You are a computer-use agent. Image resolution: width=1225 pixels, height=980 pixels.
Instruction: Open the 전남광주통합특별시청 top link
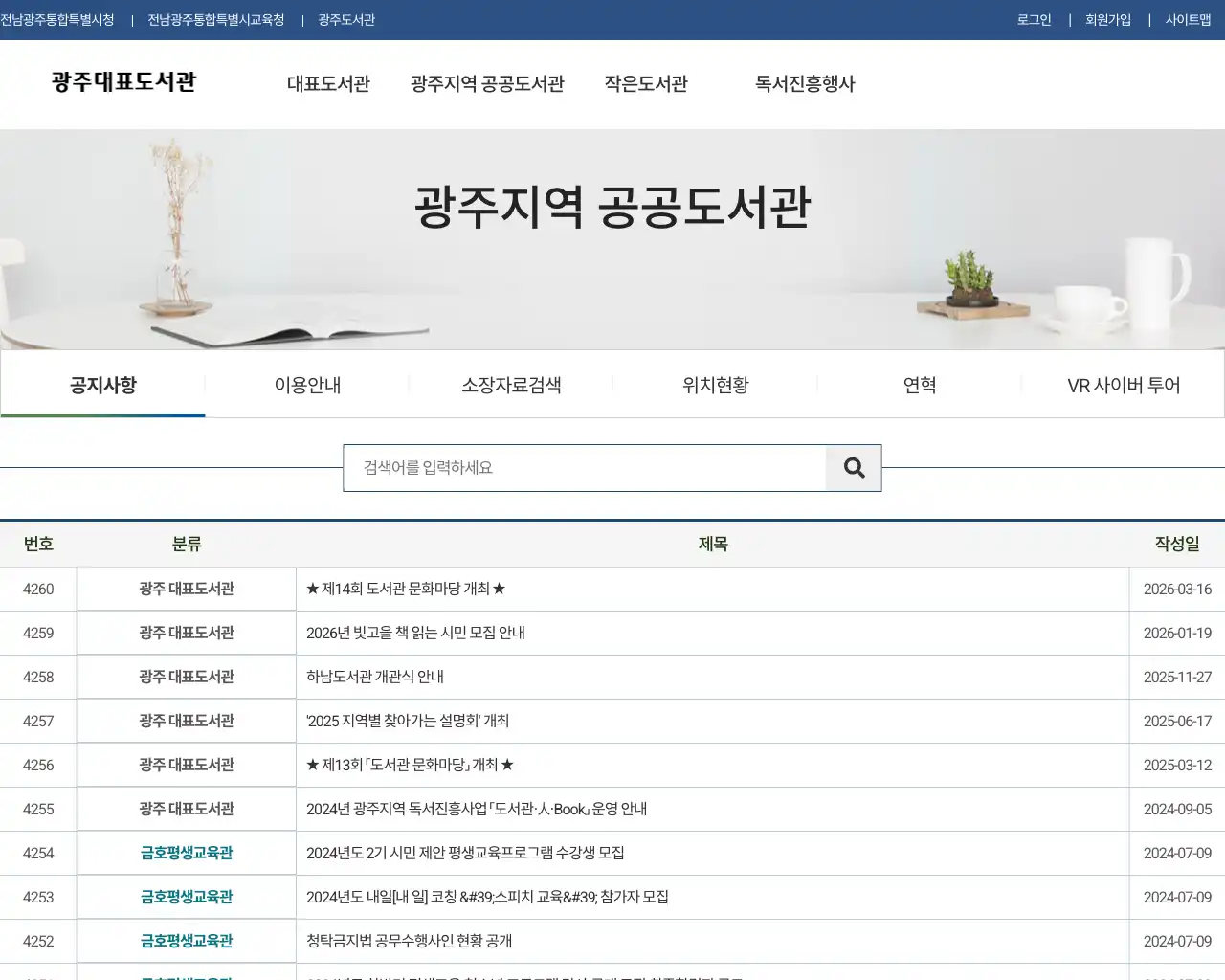[x=57, y=20]
